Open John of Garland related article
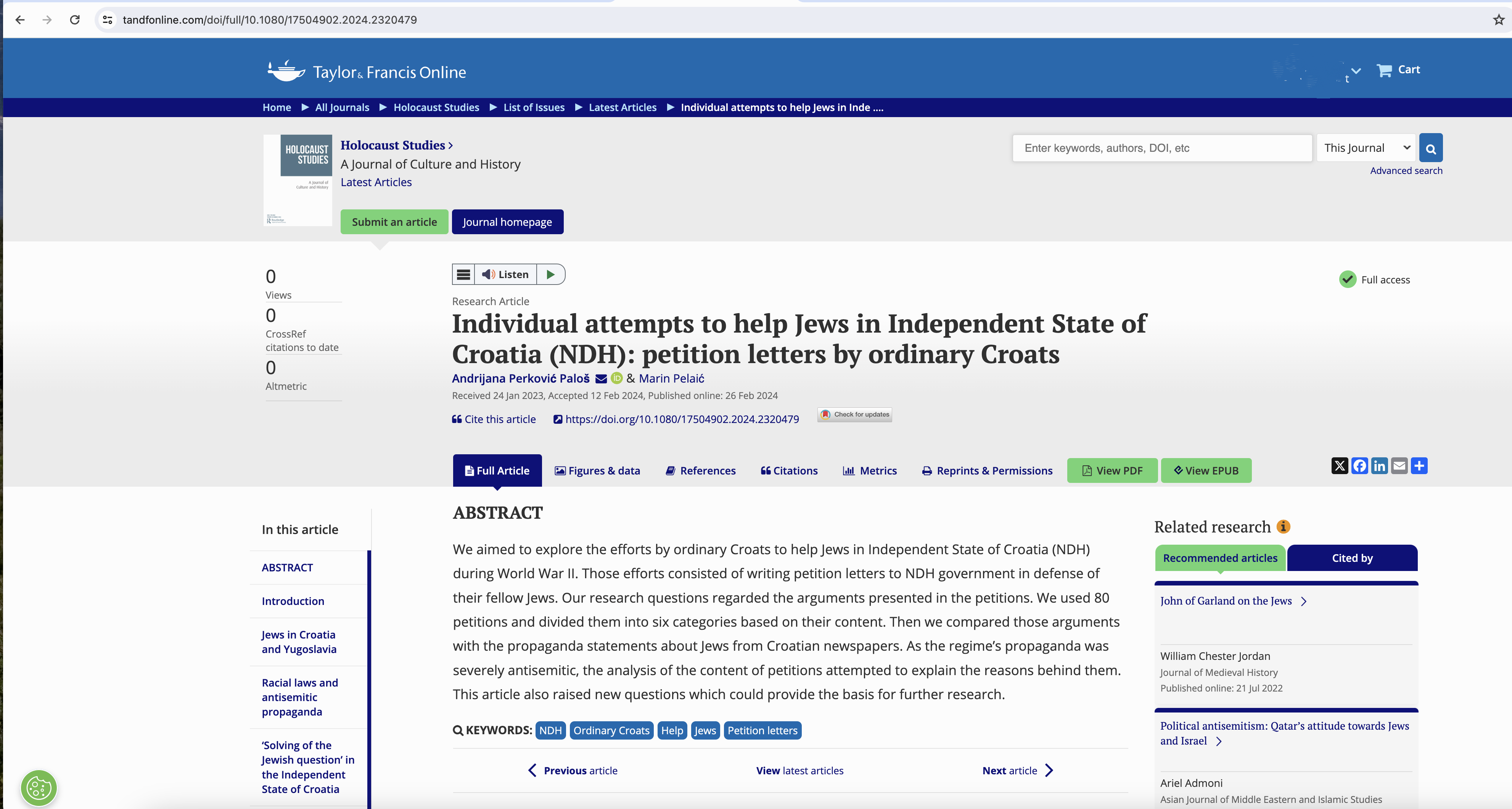 point(1226,601)
